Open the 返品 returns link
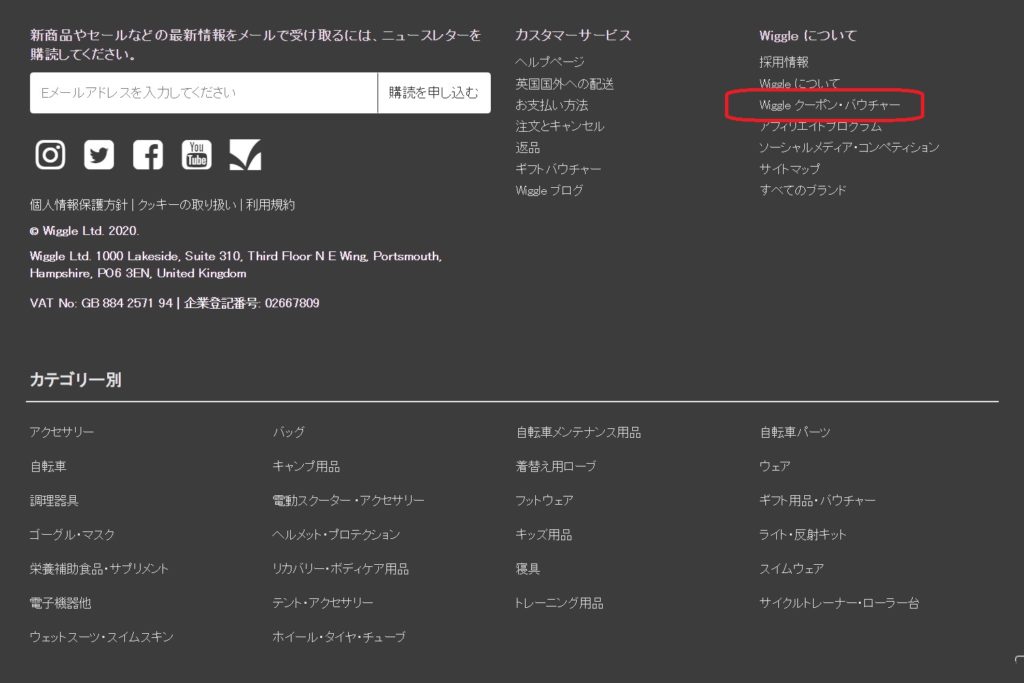 pos(527,148)
